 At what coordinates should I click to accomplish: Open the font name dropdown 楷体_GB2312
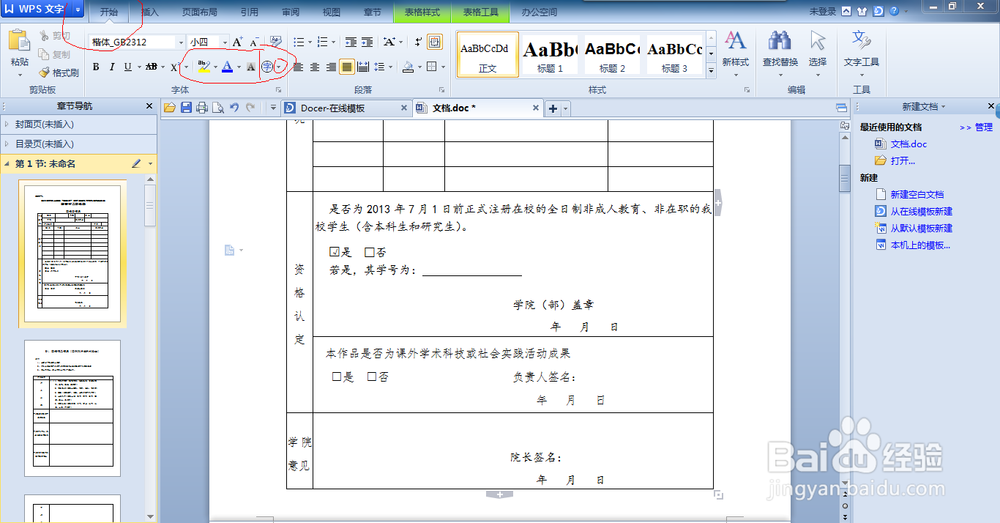click(x=181, y=42)
